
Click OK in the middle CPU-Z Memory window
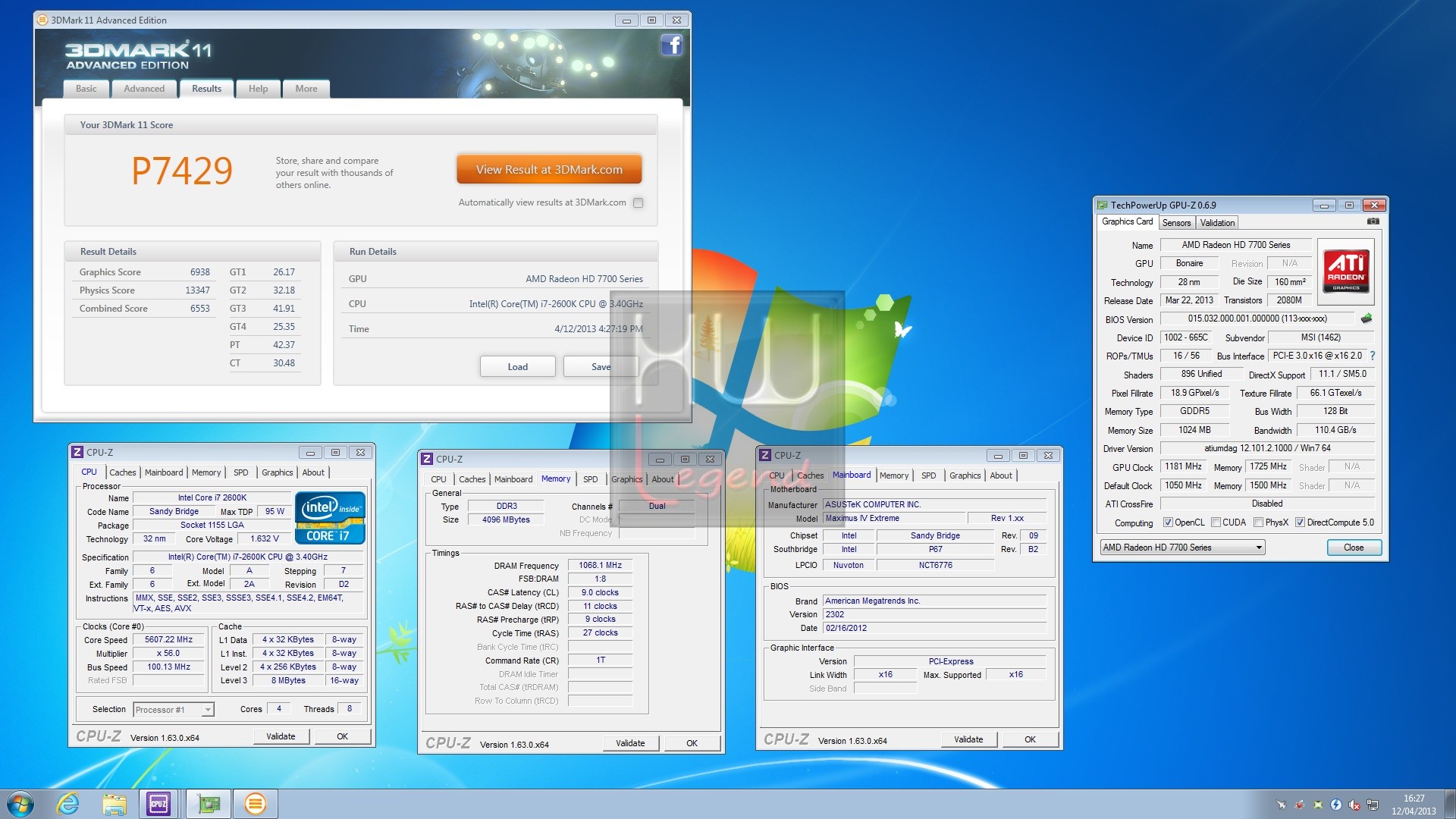click(x=692, y=743)
